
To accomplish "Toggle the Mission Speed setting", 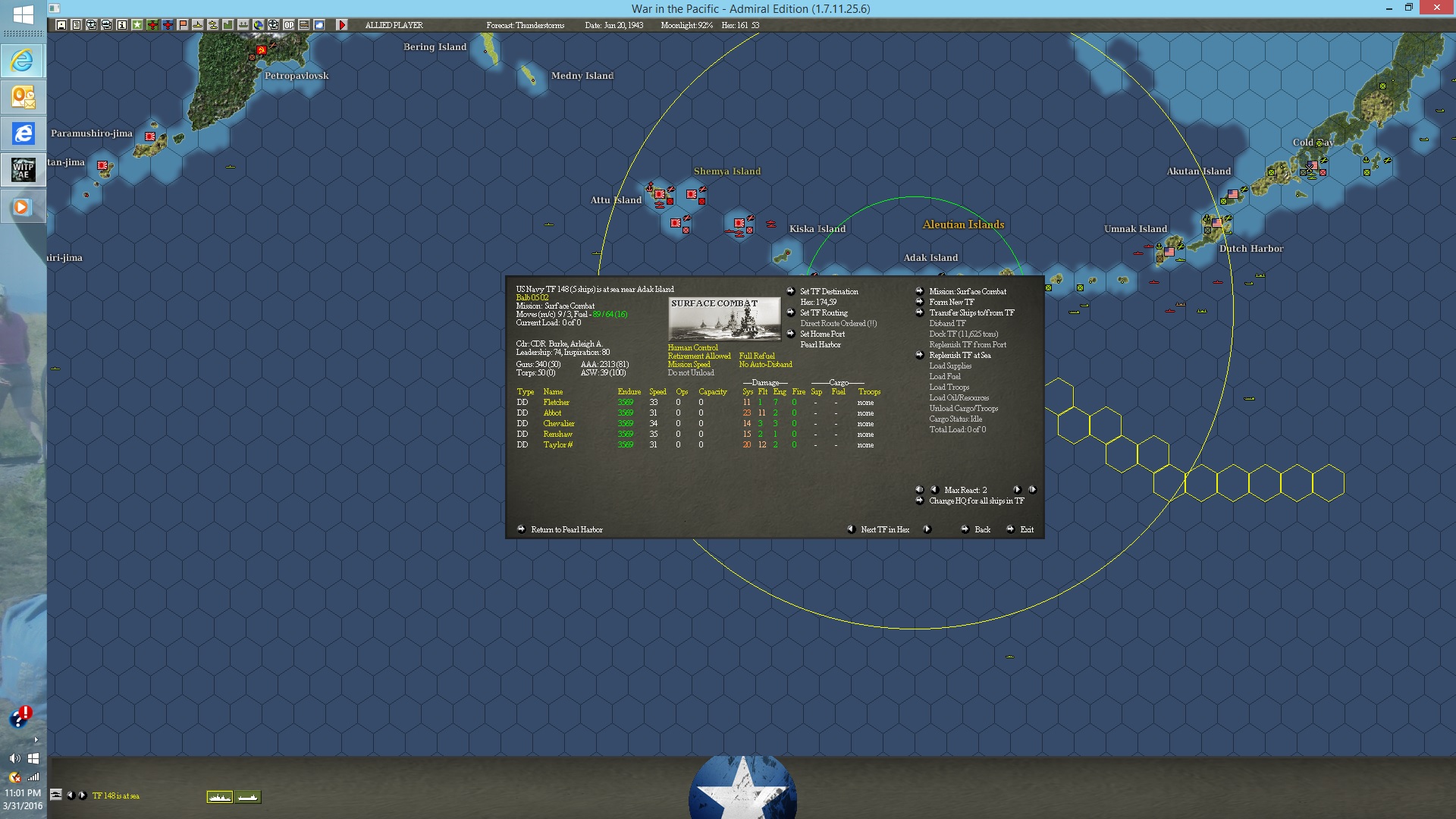I will point(689,365).
